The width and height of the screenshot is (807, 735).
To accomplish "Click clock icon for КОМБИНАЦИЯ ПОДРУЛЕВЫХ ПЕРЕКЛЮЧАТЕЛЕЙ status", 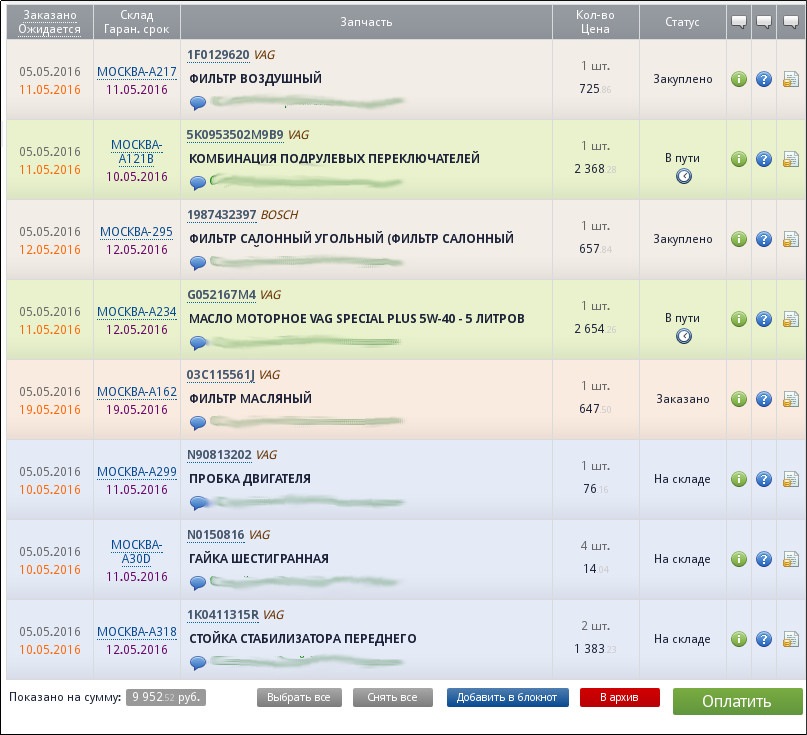I will click(683, 176).
